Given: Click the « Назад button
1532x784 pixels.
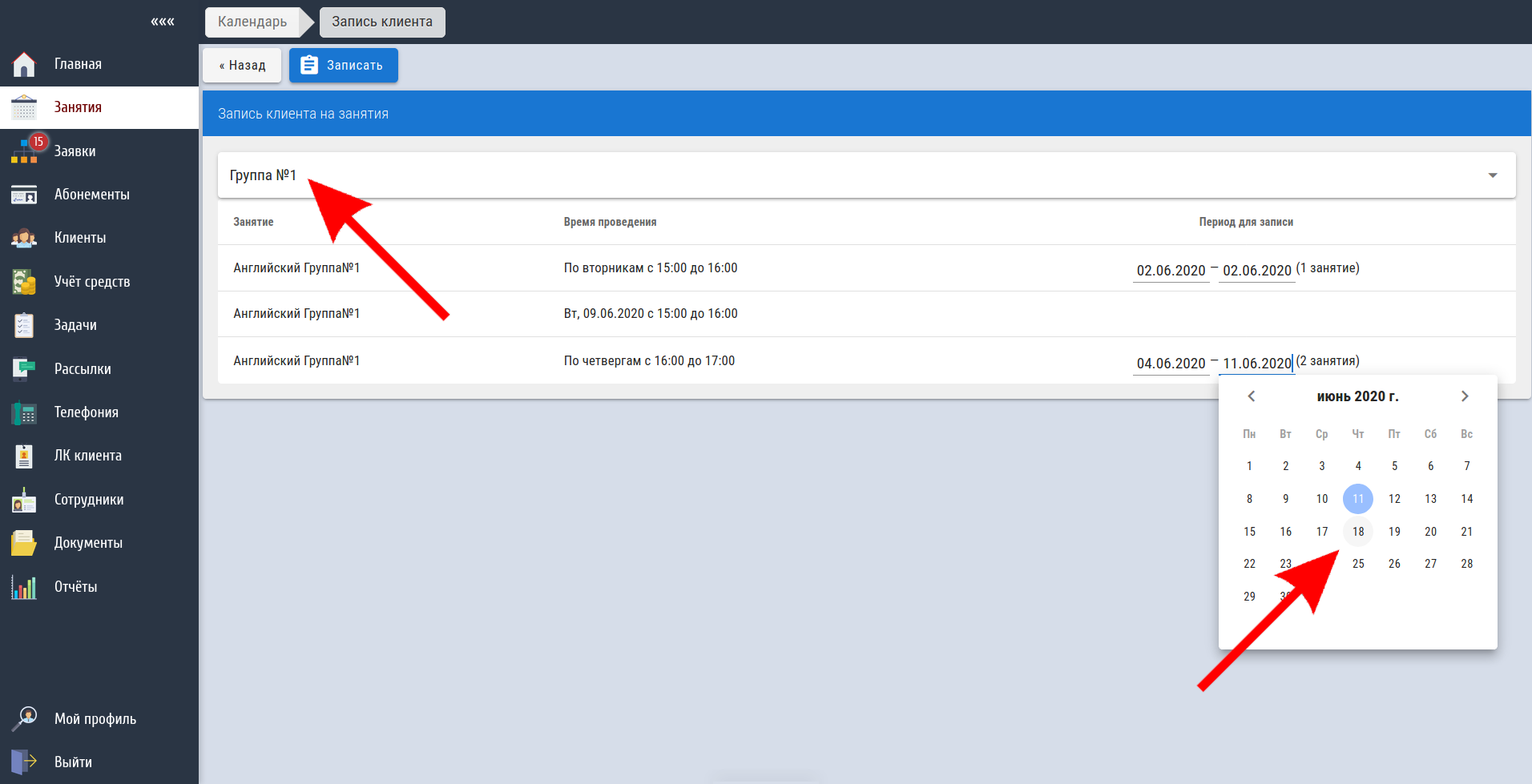Looking at the screenshot, I should click(242, 66).
